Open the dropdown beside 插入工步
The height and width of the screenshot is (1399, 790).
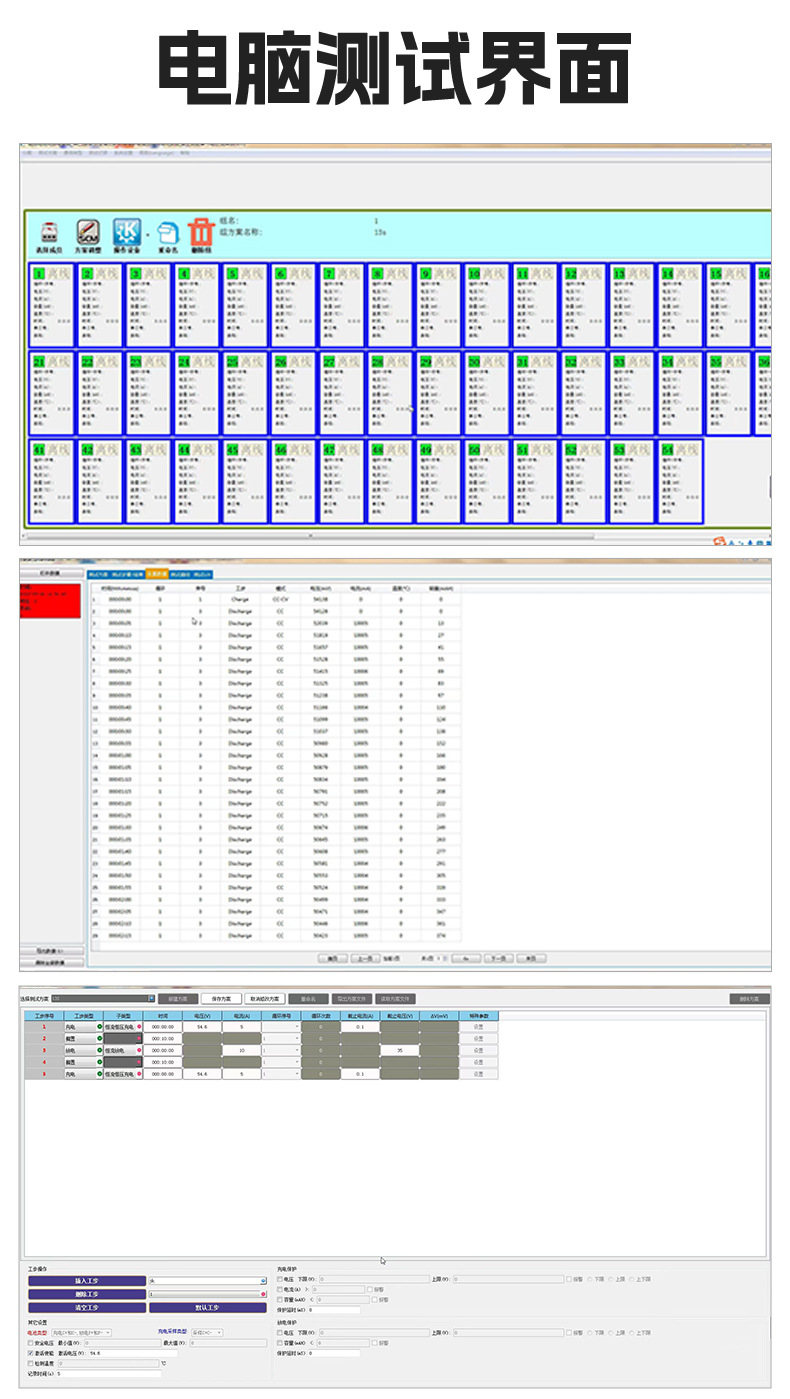[207, 1280]
